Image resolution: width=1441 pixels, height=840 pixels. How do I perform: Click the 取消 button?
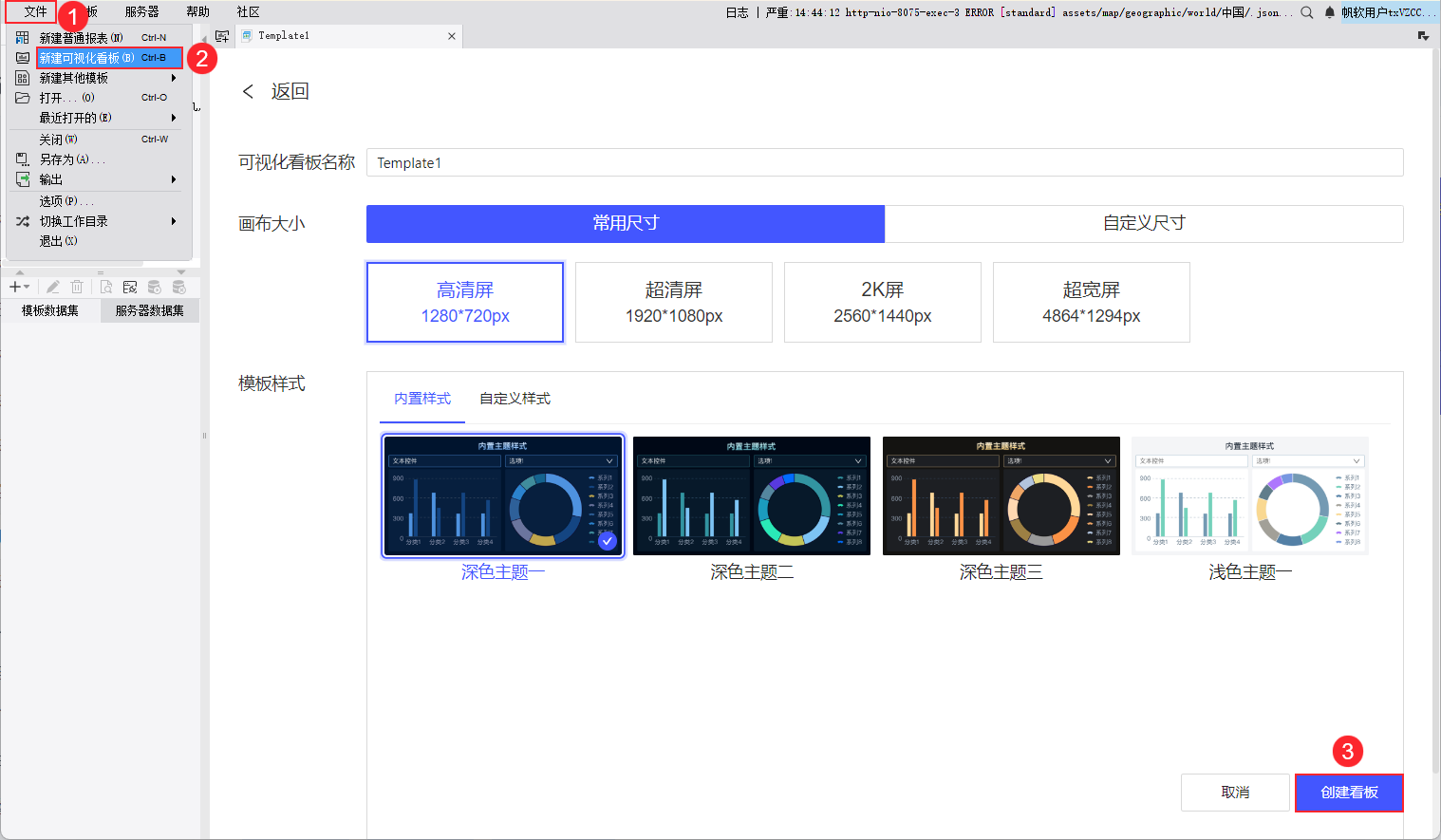1234,793
